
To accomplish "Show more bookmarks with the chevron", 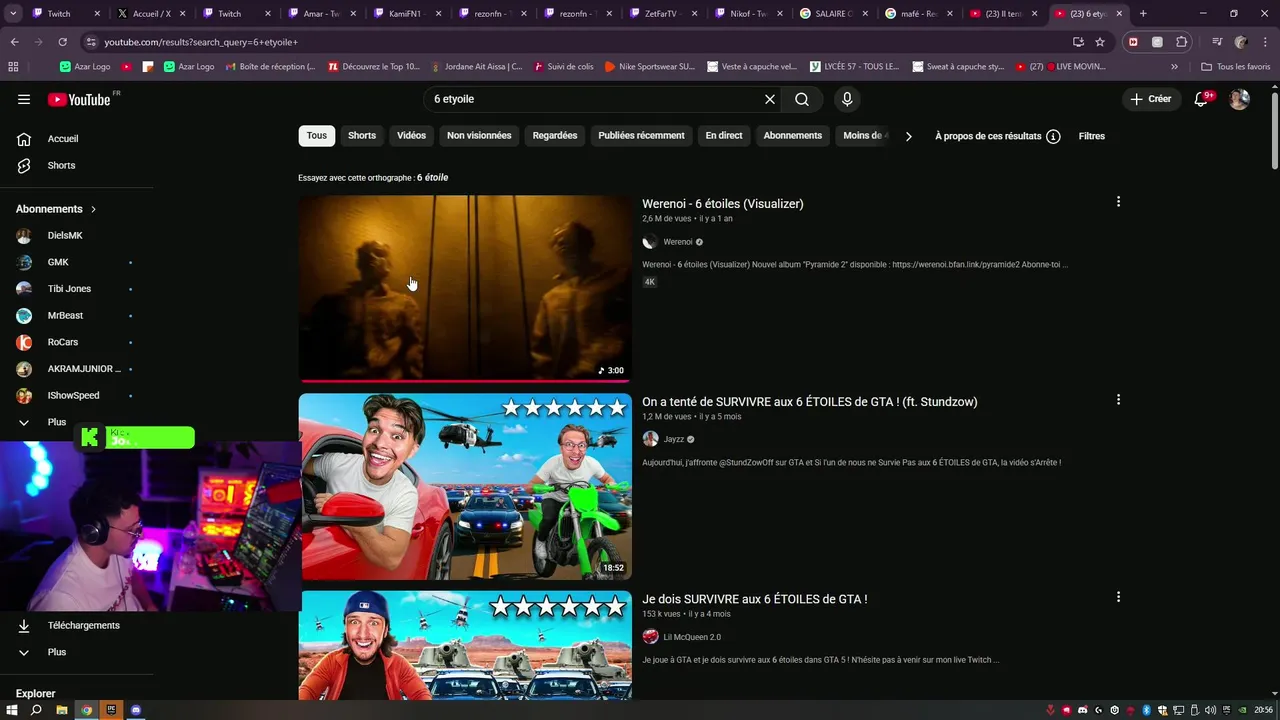I will 1174,67.
